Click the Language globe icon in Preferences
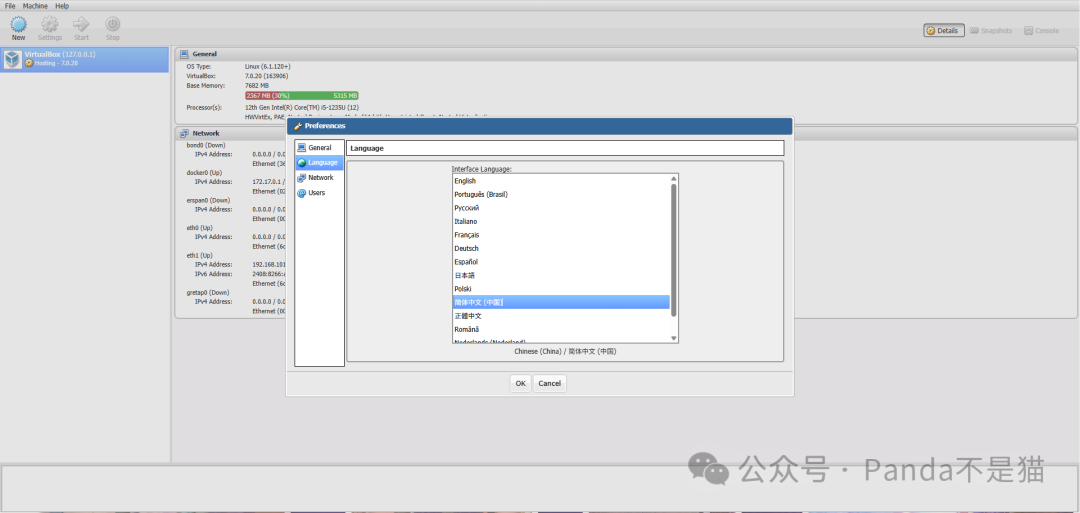The image size is (1080, 513). click(x=302, y=163)
